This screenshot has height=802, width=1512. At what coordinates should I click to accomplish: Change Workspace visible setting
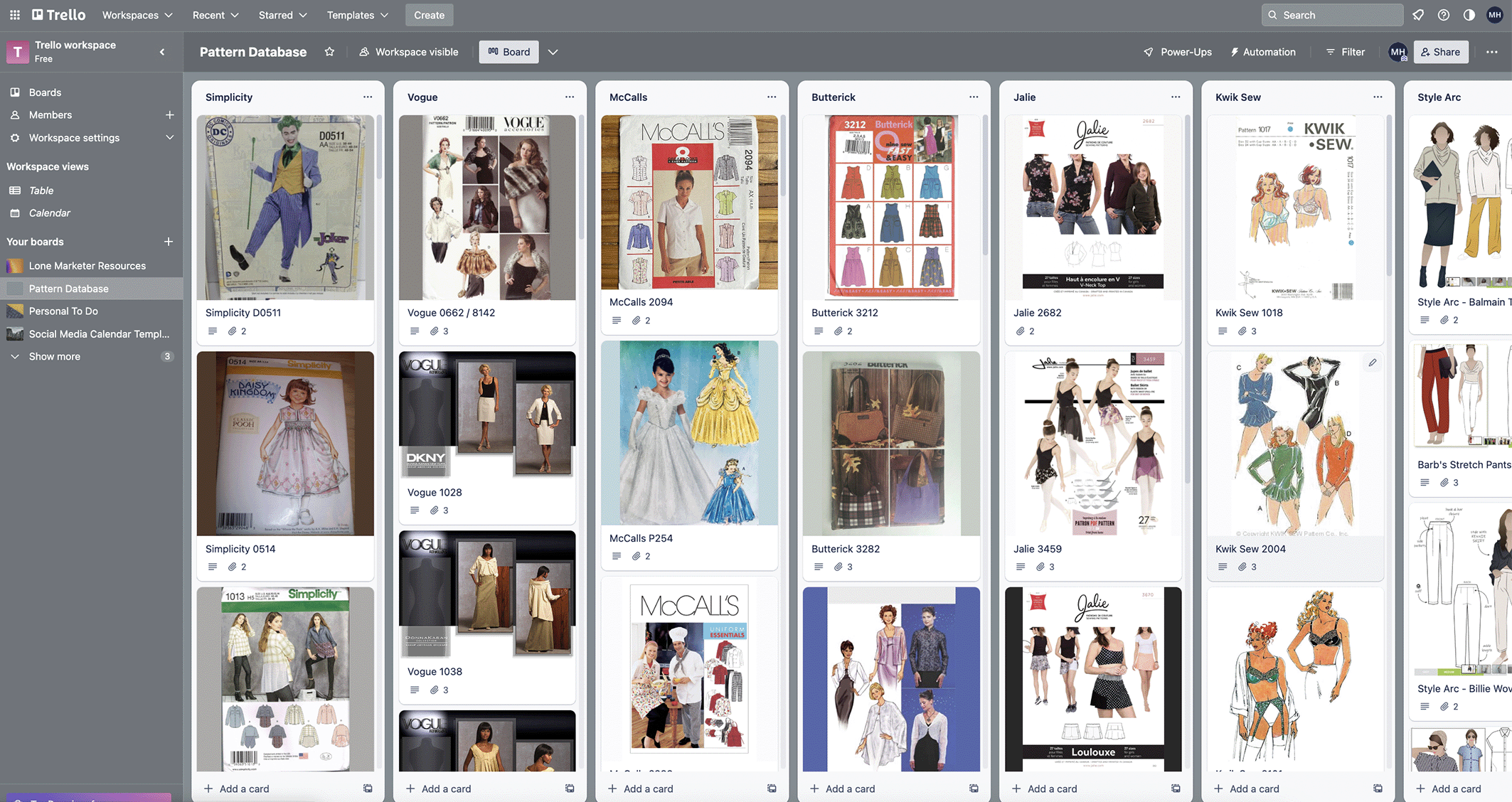pyautogui.click(x=409, y=52)
